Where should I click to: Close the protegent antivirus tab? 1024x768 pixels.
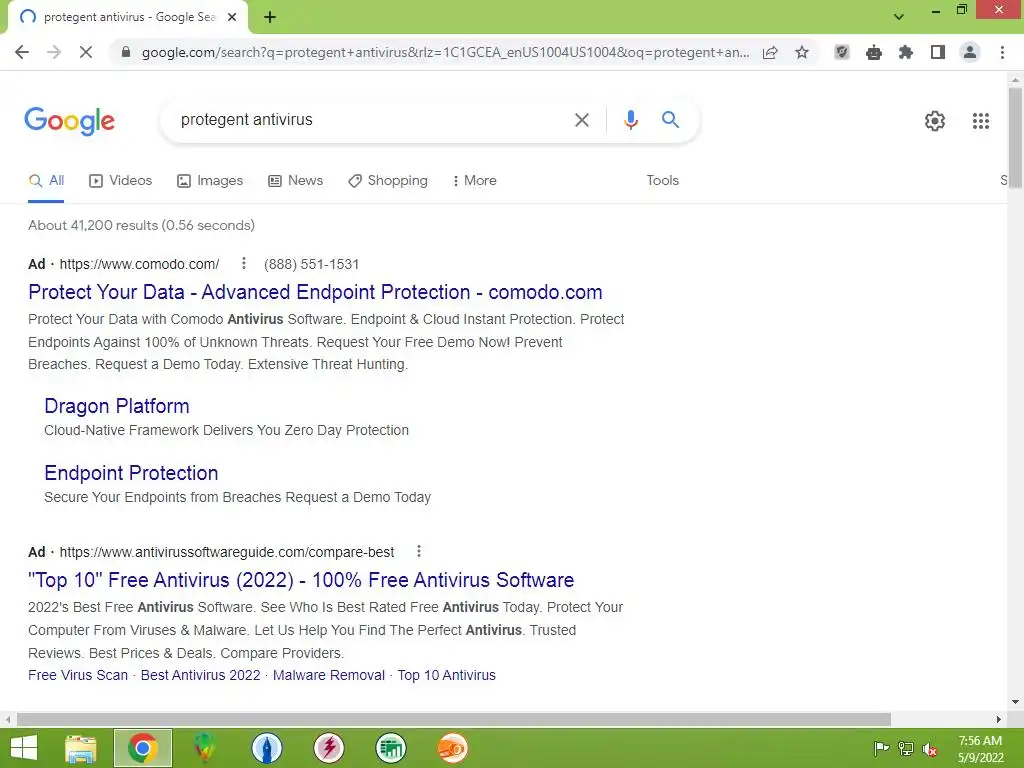point(232,18)
